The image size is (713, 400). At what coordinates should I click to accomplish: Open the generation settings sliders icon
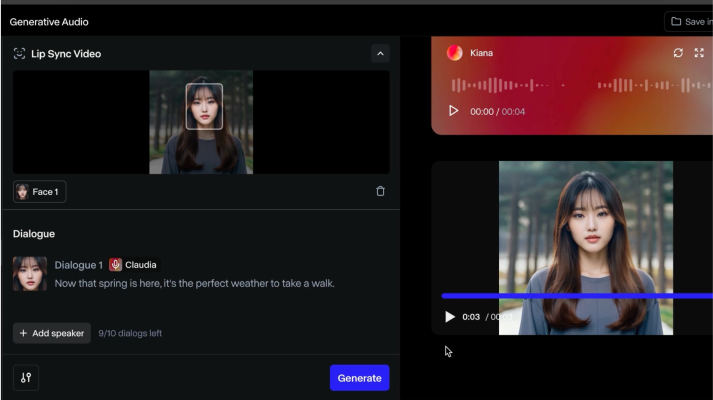point(26,378)
